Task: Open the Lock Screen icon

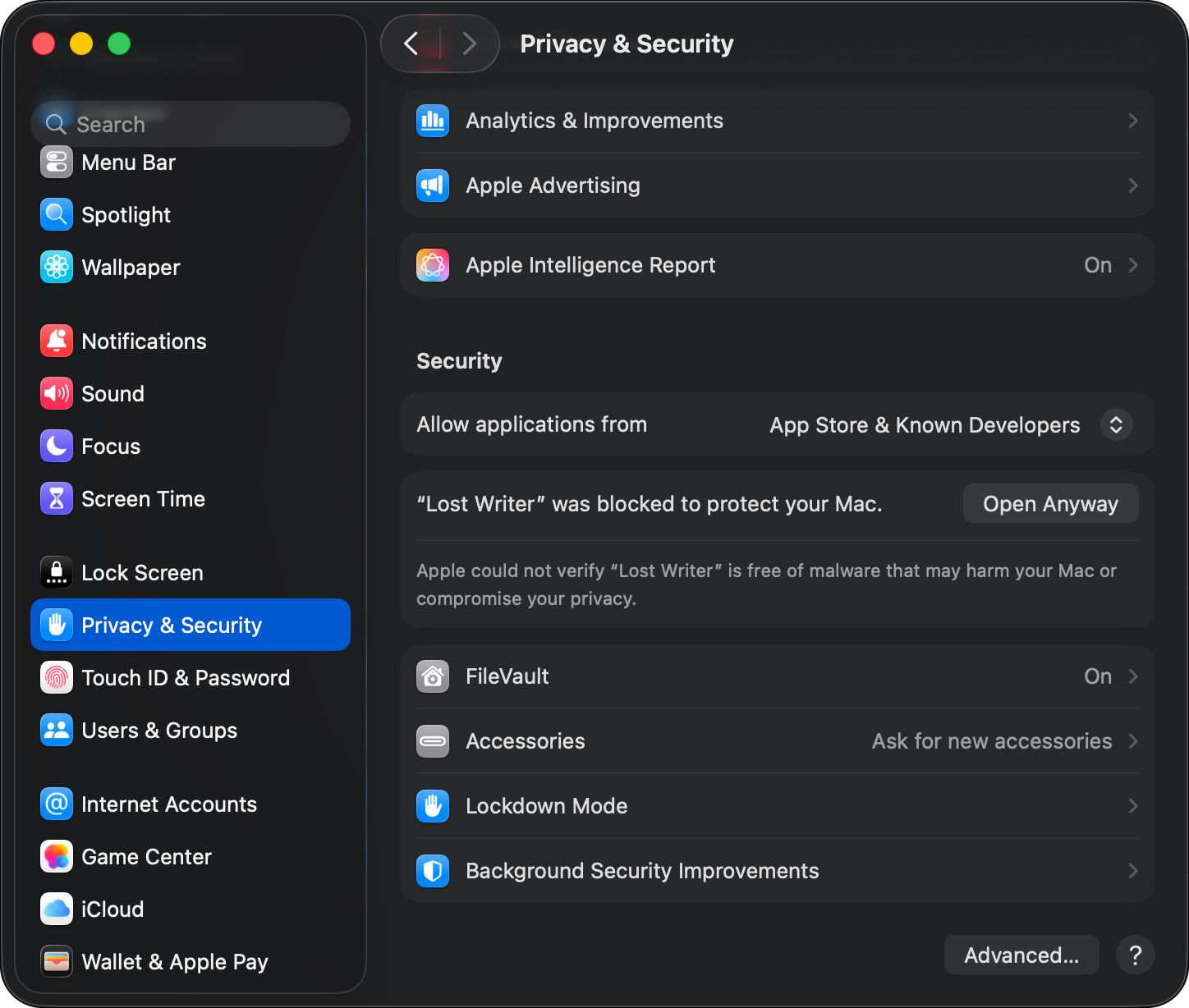Action: pyautogui.click(x=57, y=573)
